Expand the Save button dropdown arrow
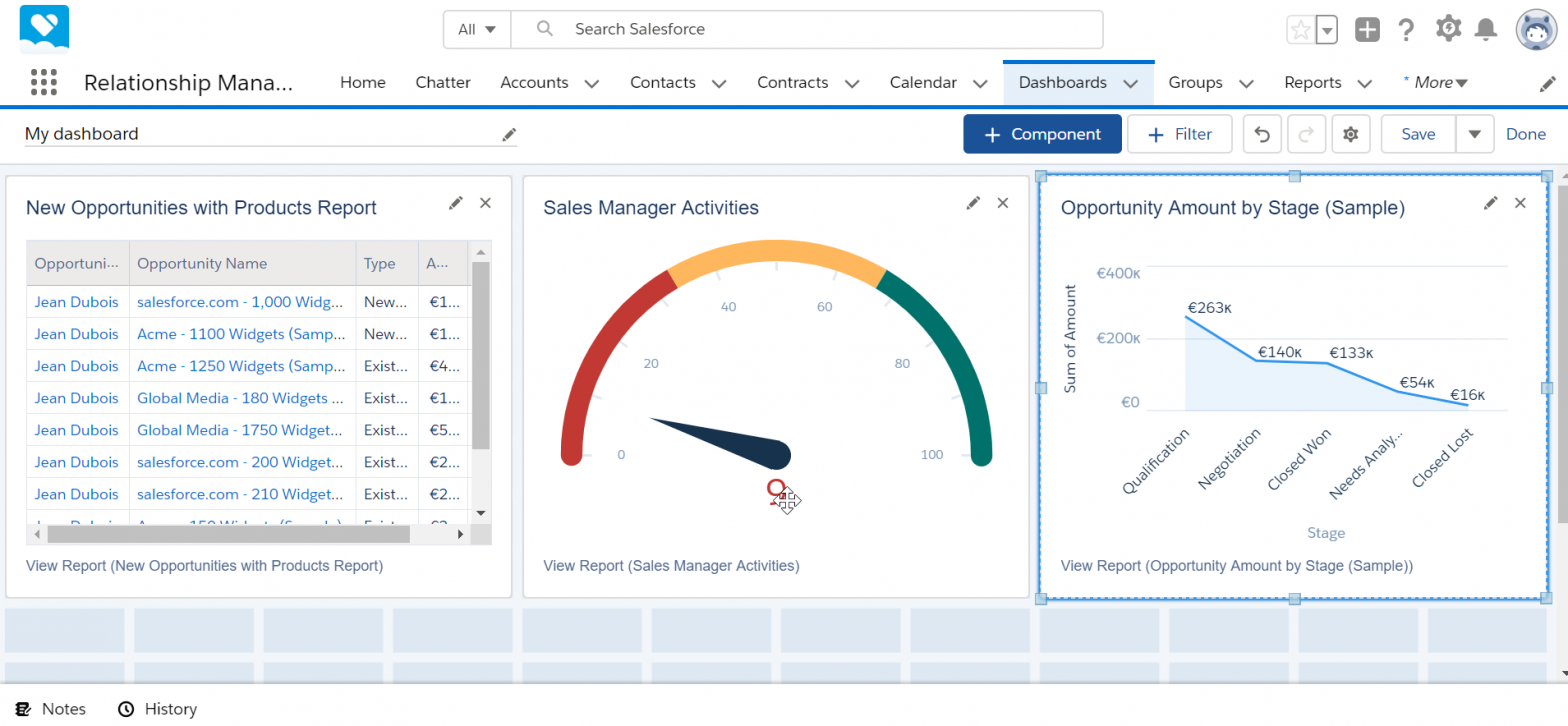This screenshot has height=726, width=1568. [1474, 134]
